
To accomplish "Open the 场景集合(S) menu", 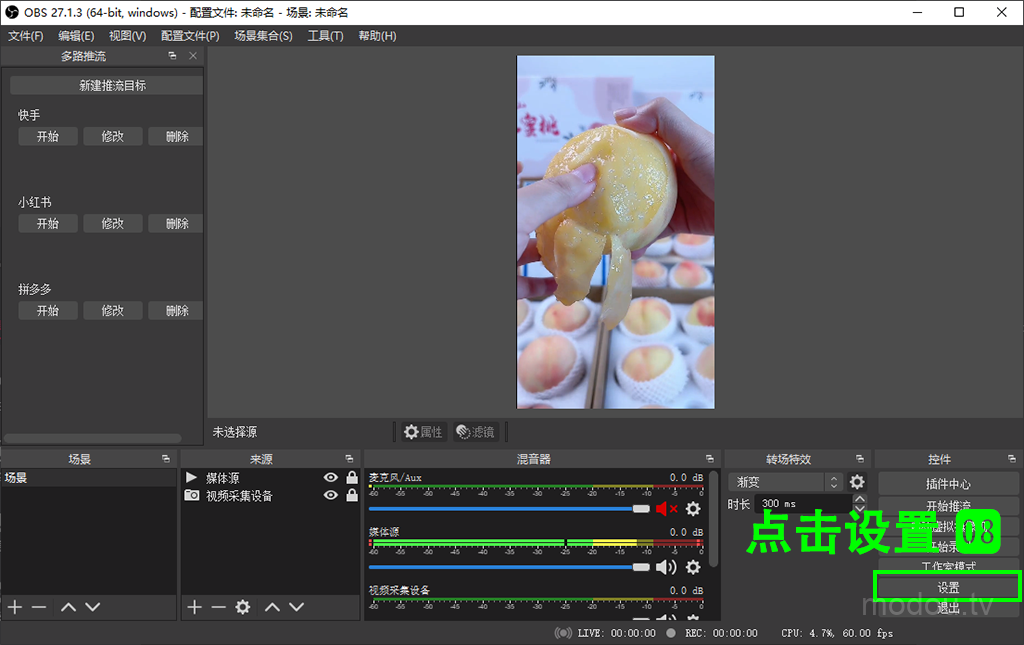I will pos(263,36).
